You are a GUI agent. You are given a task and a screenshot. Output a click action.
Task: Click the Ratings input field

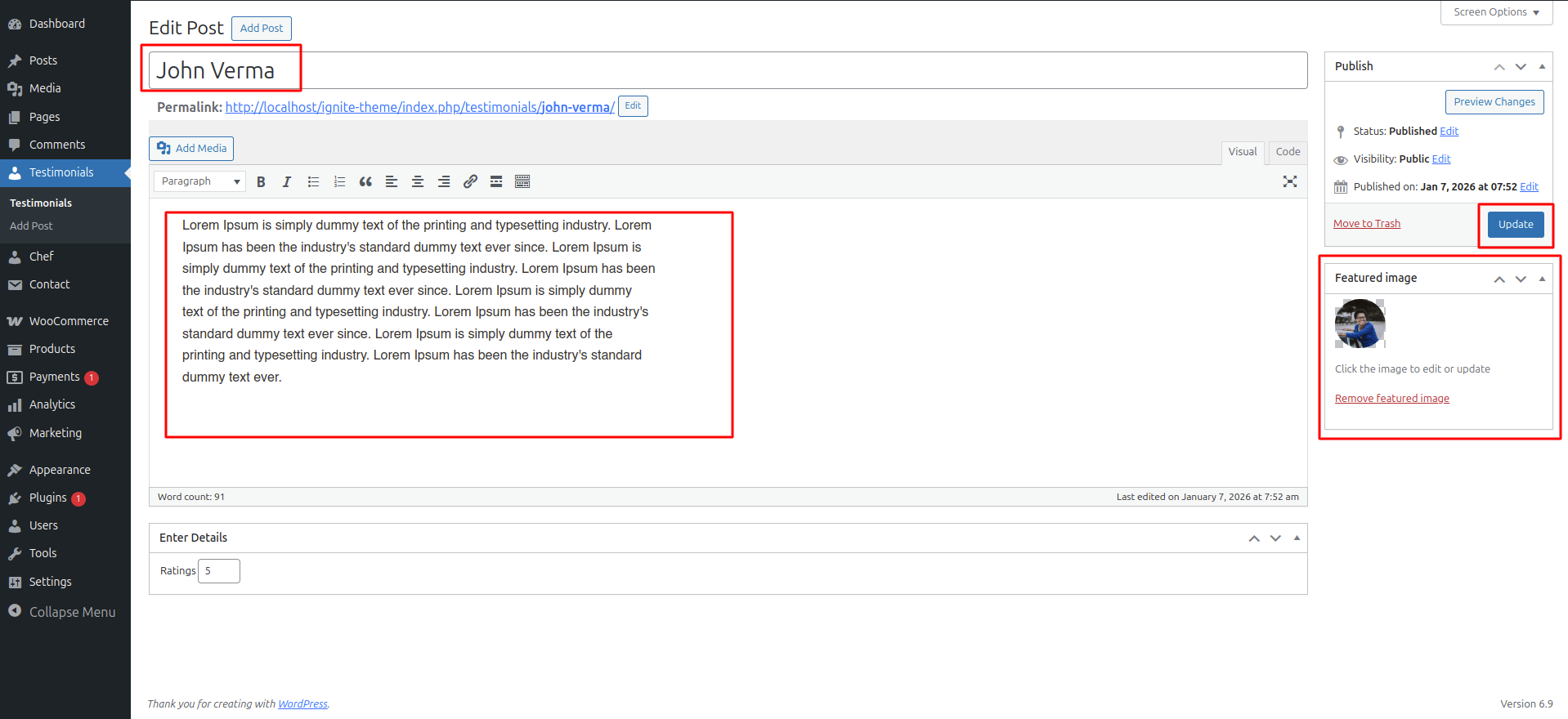[219, 571]
